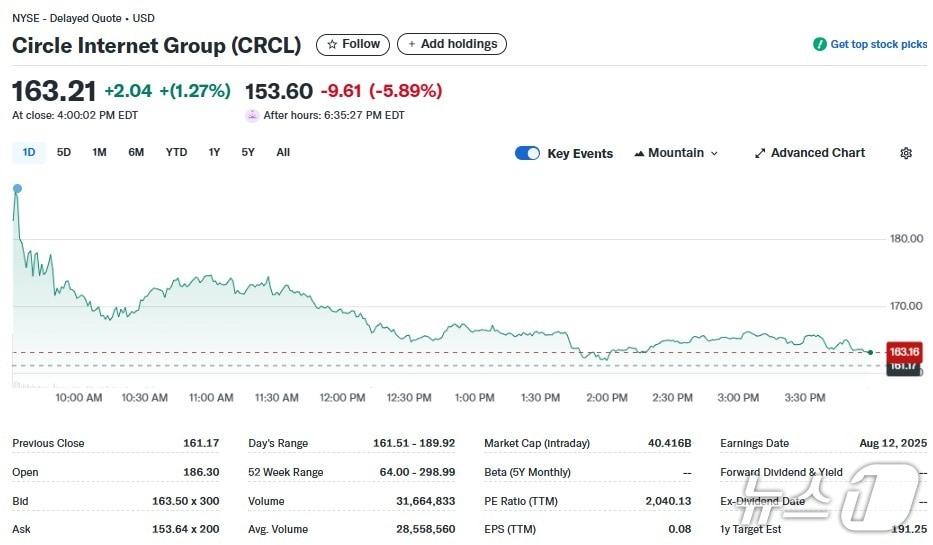Image resolution: width=933 pixels, height=545 pixels.
Task: Open the Get top stock picks link
Action: pos(878,44)
